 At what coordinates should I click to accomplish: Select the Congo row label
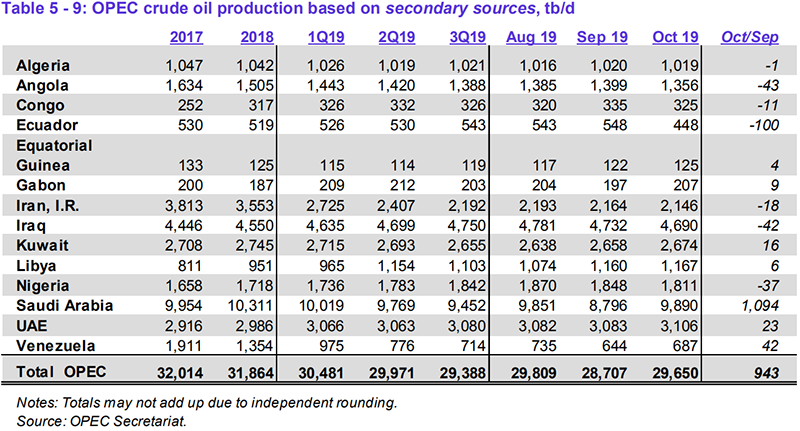(x=40, y=106)
